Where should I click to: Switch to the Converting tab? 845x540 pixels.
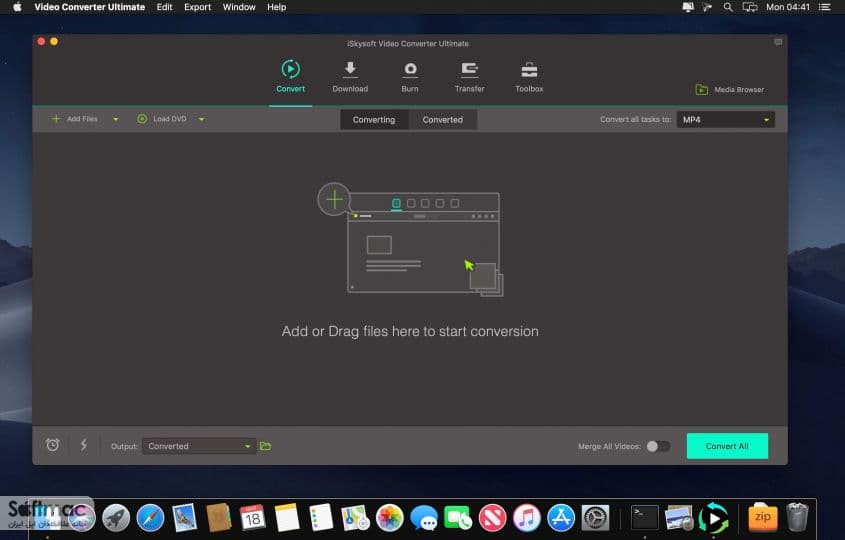tap(374, 120)
